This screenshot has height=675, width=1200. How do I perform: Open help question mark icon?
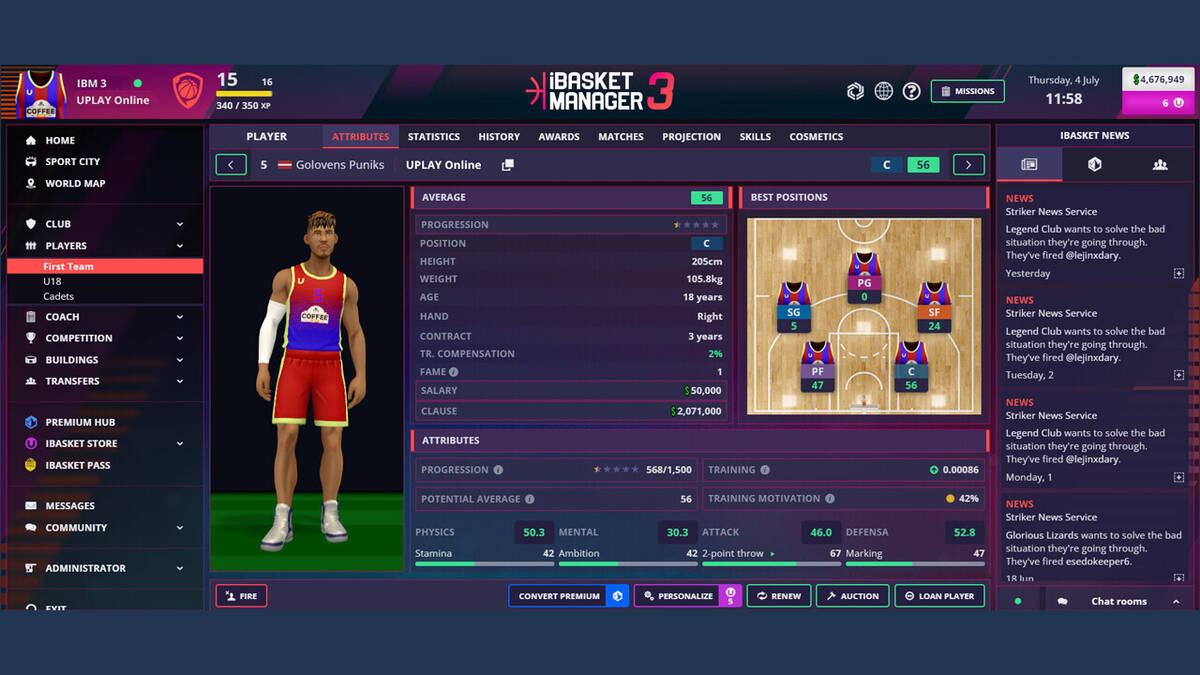pyautogui.click(x=911, y=91)
